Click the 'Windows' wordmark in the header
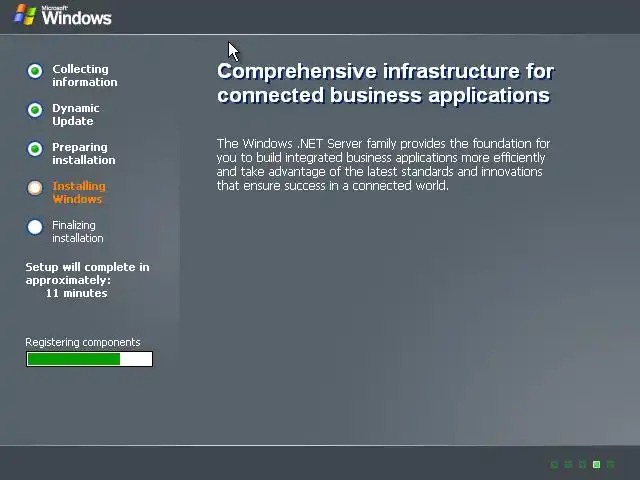 pyautogui.click(x=76, y=18)
